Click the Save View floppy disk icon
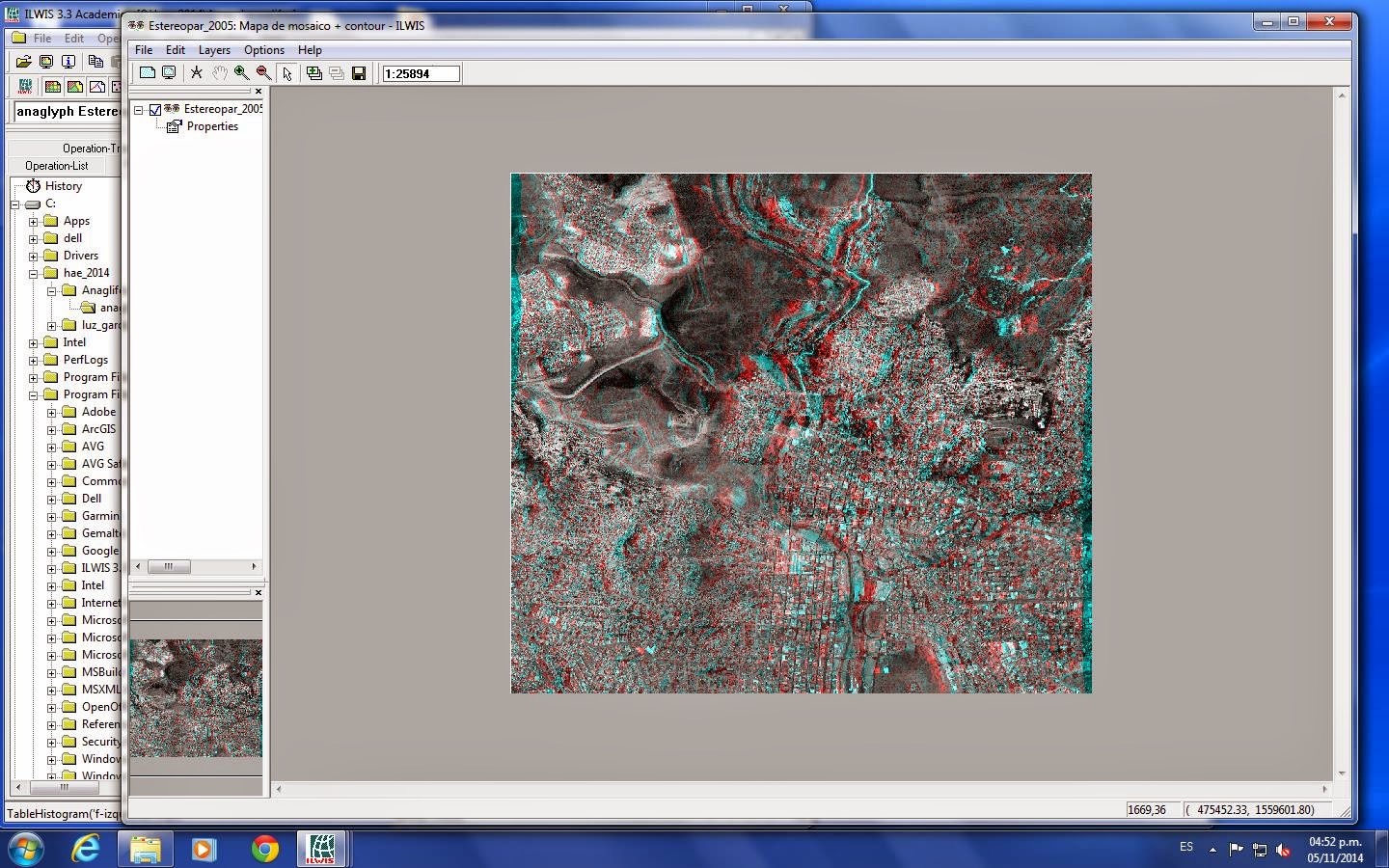The image size is (1389, 868). click(359, 73)
